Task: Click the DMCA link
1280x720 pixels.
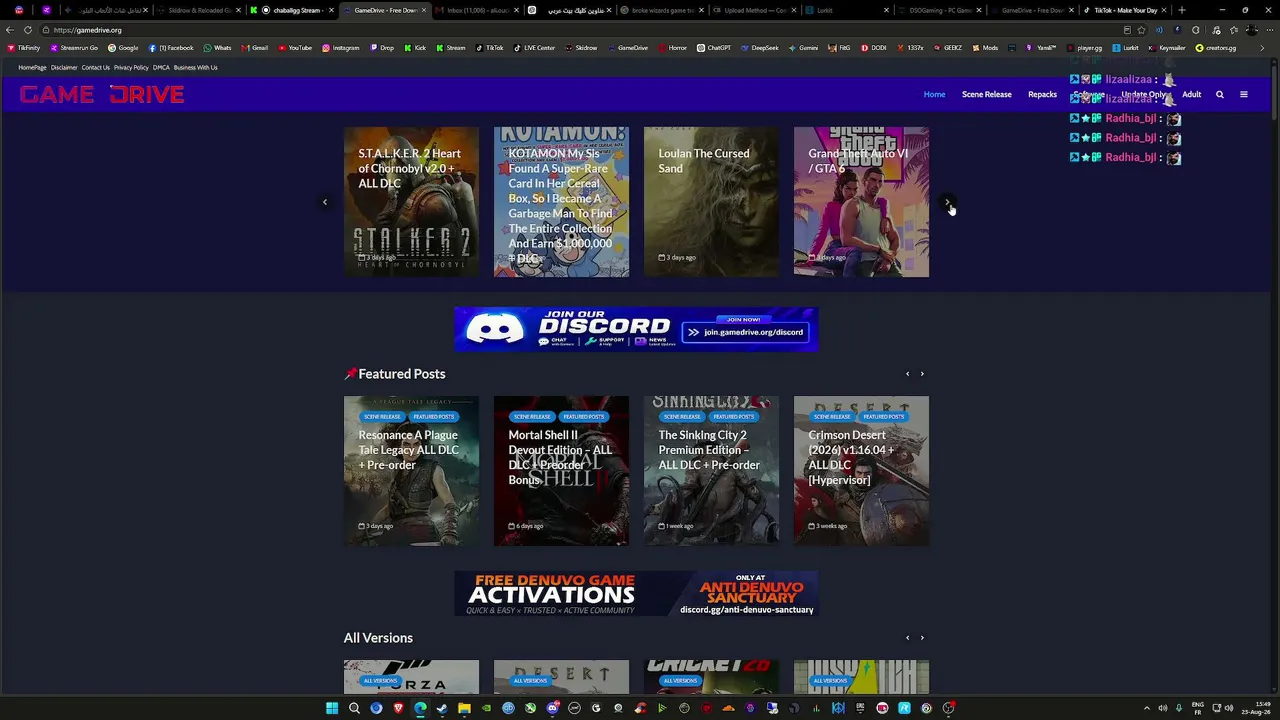Action: 161,68
